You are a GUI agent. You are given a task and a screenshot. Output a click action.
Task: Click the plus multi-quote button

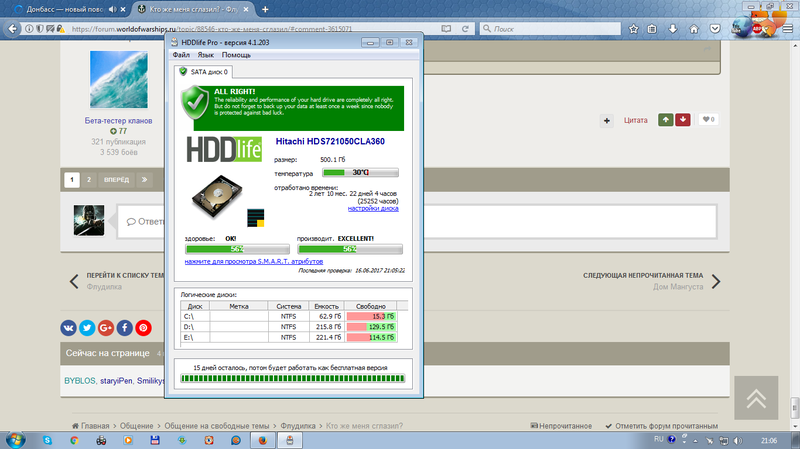[x=607, y=120]
